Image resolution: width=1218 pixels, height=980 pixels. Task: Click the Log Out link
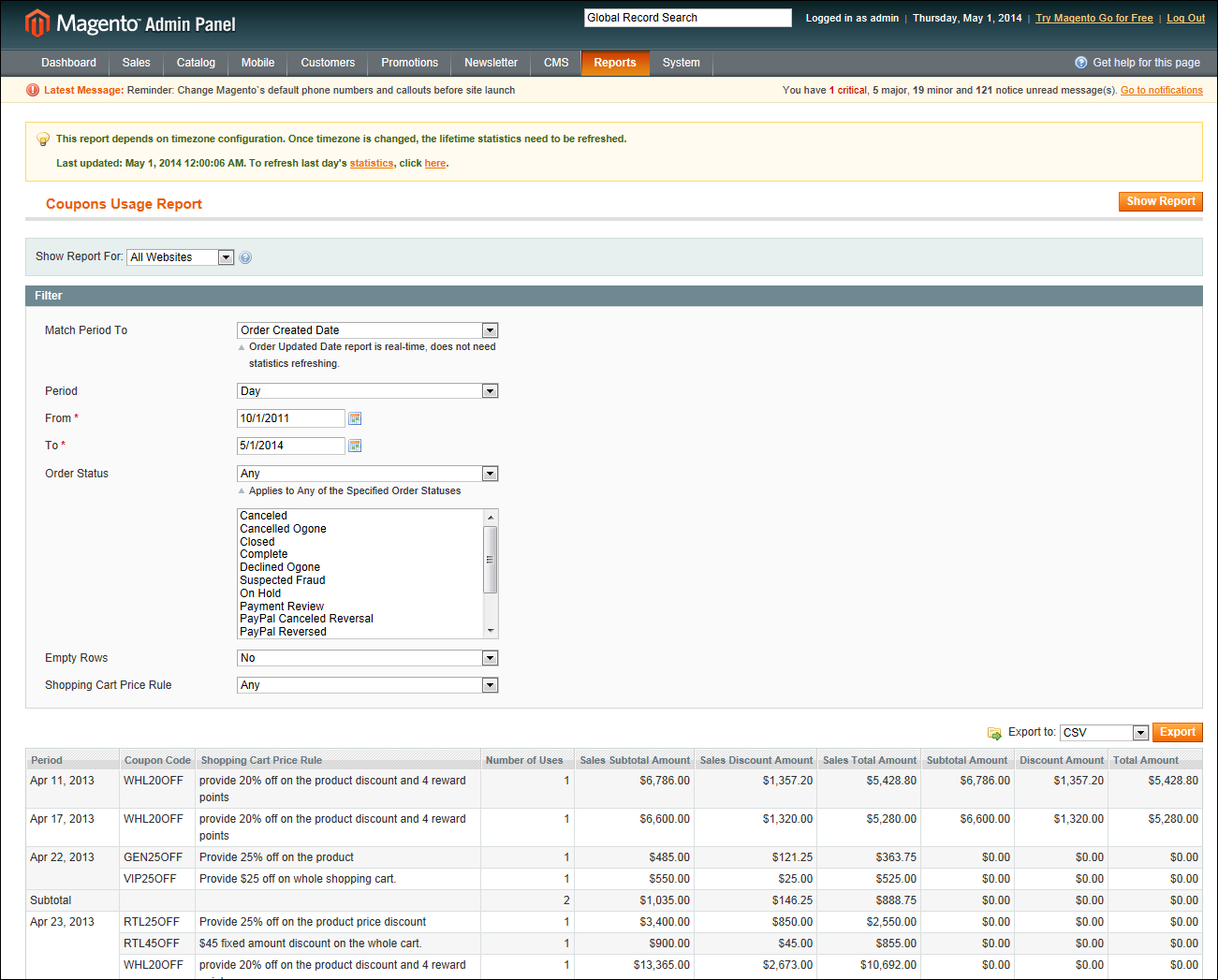click(1185, 18)
